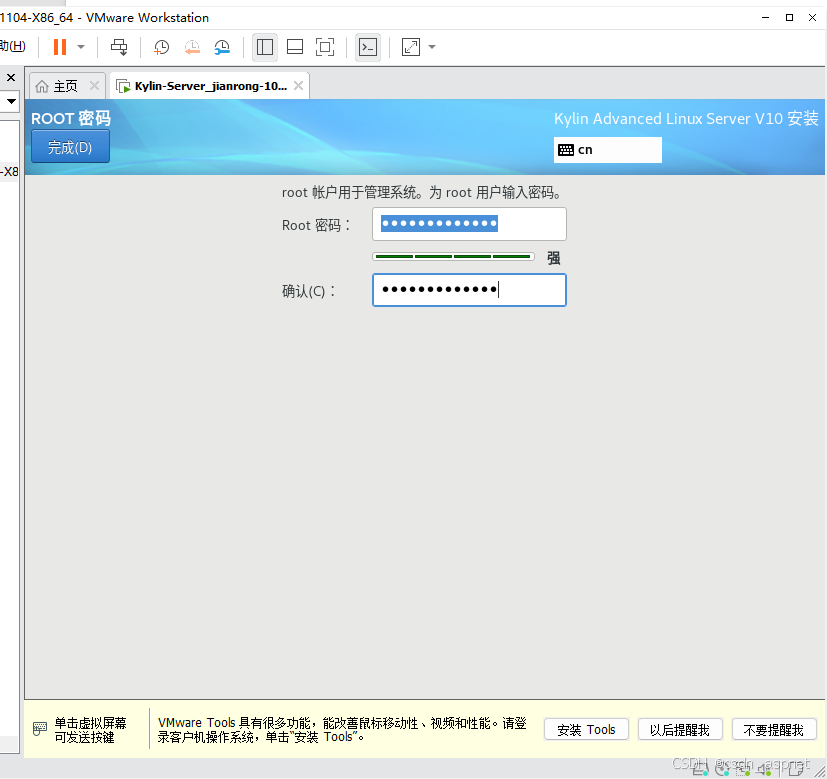Close the 主页 tab
The width and height of the screenshot is (827, 779).
point(94,85)
